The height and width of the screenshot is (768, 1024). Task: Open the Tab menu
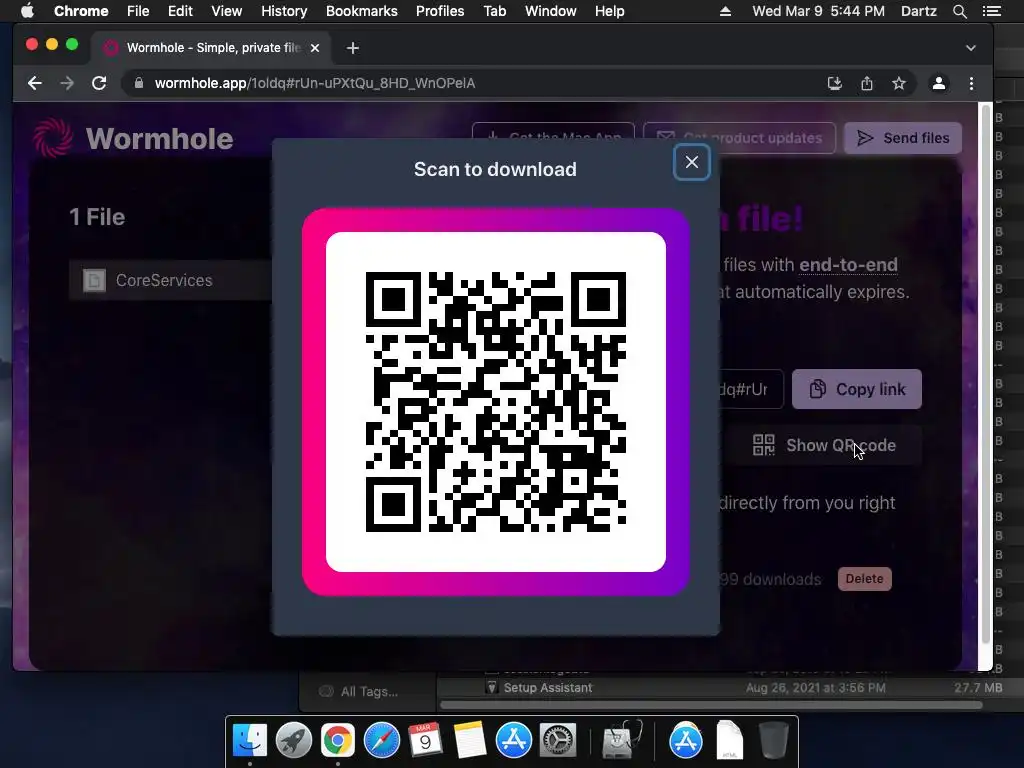click(495, 11)
